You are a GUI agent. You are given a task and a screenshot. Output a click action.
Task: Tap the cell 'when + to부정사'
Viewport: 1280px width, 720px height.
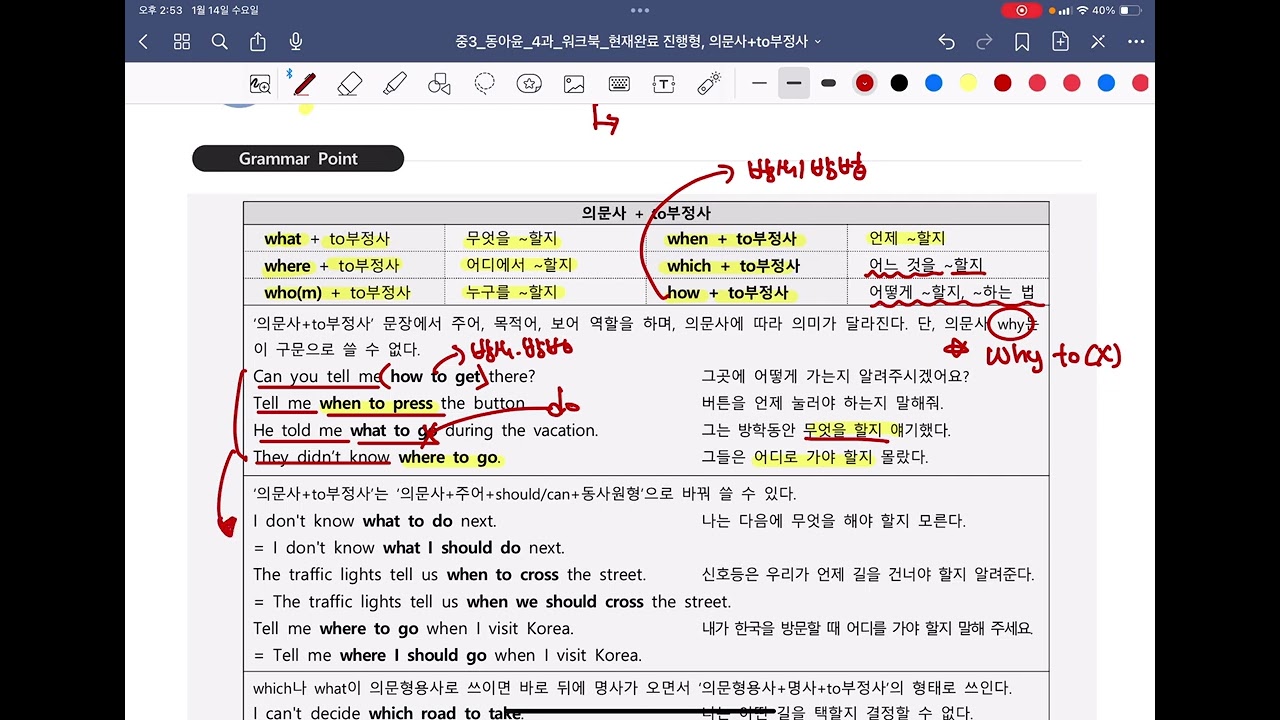[x=732, y=238]
